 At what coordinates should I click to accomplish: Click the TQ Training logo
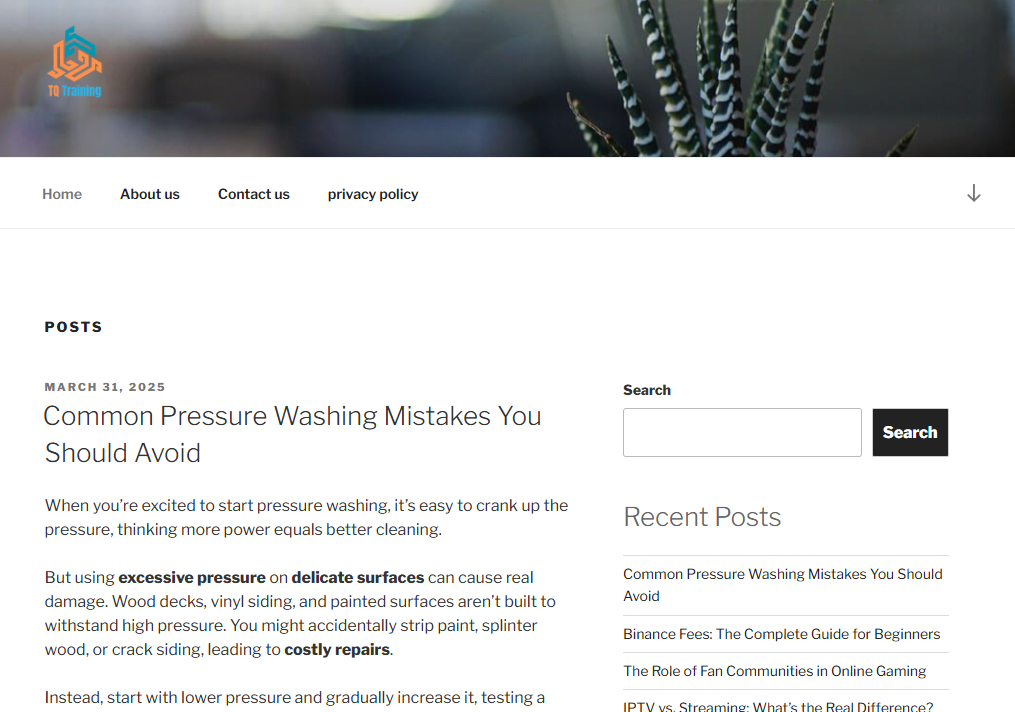point(74,62)
